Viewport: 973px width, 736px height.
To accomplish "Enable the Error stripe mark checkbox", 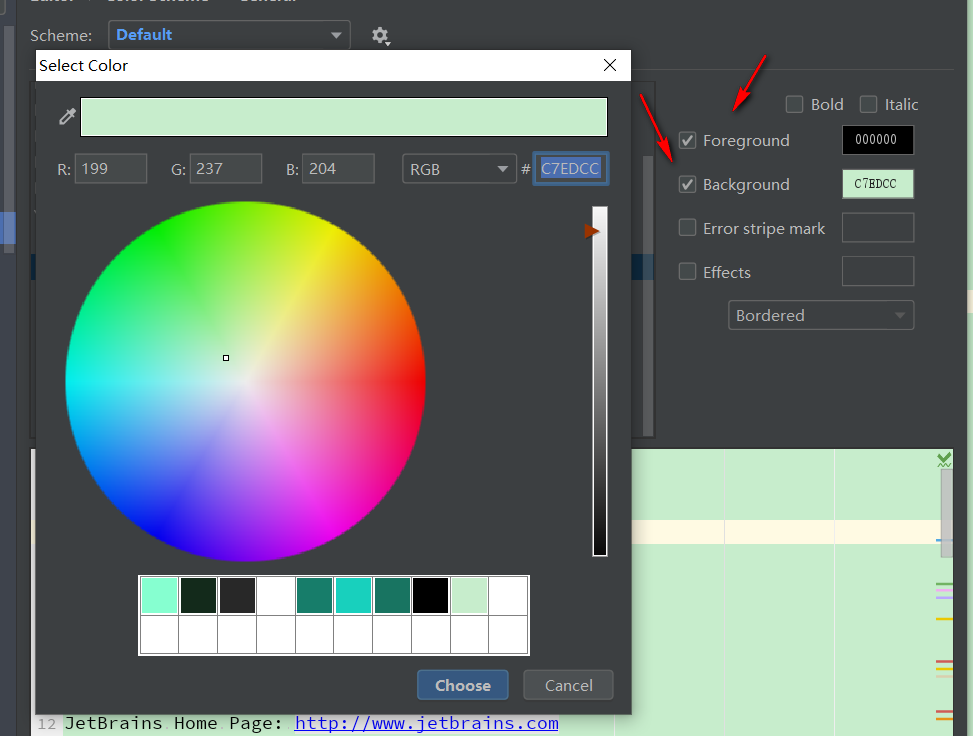I will 687,228.
